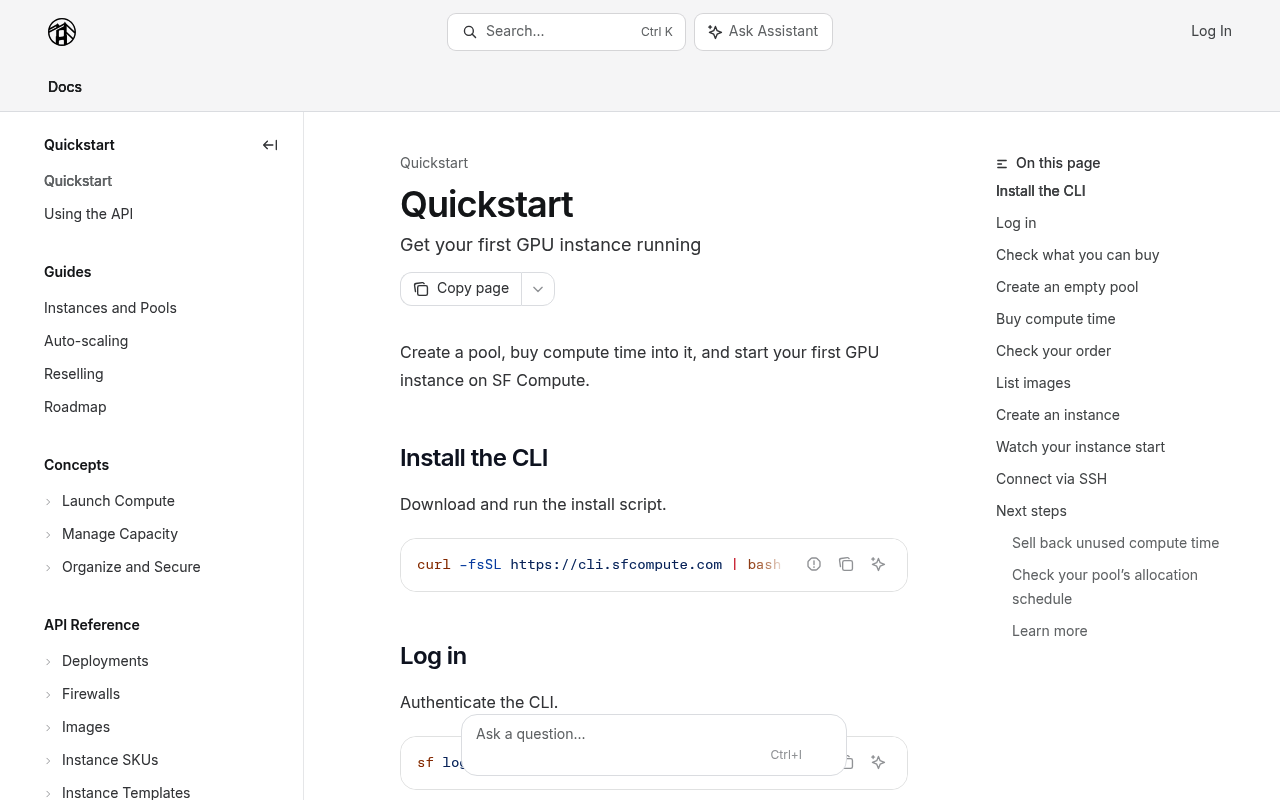The height and width of the screenshot is (800, 1280).
Task: Jump to Learn more subsection
Action: coord(1049,631)
